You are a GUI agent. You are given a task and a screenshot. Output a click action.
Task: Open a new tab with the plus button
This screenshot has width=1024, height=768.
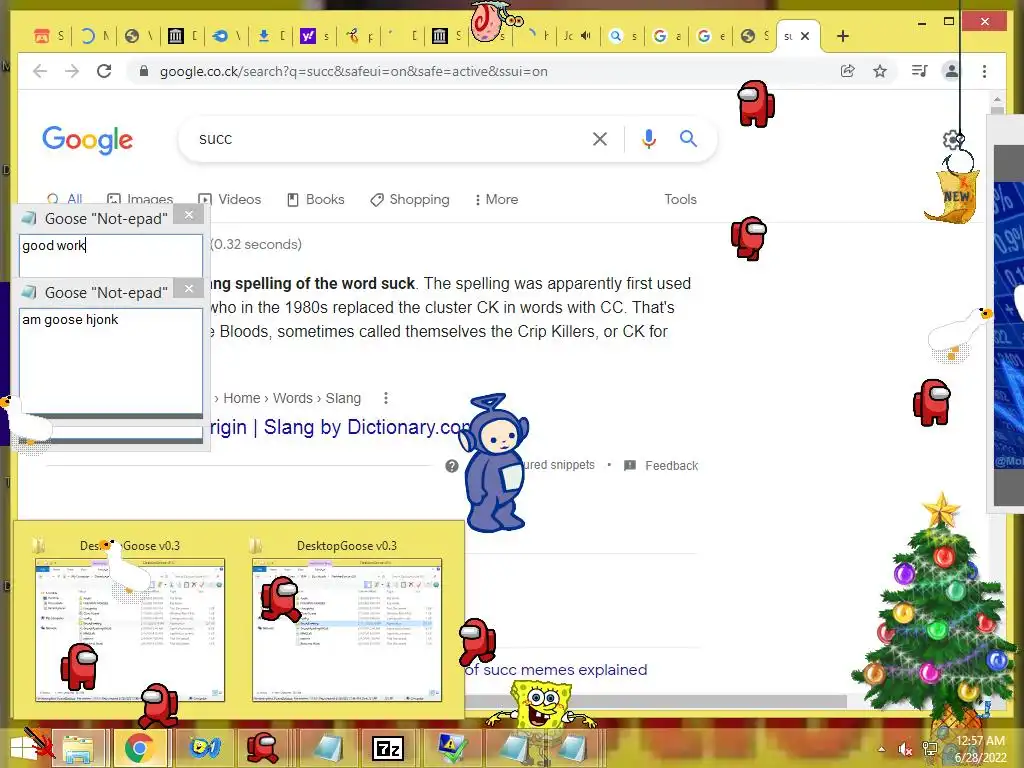[x=842, y=36]
